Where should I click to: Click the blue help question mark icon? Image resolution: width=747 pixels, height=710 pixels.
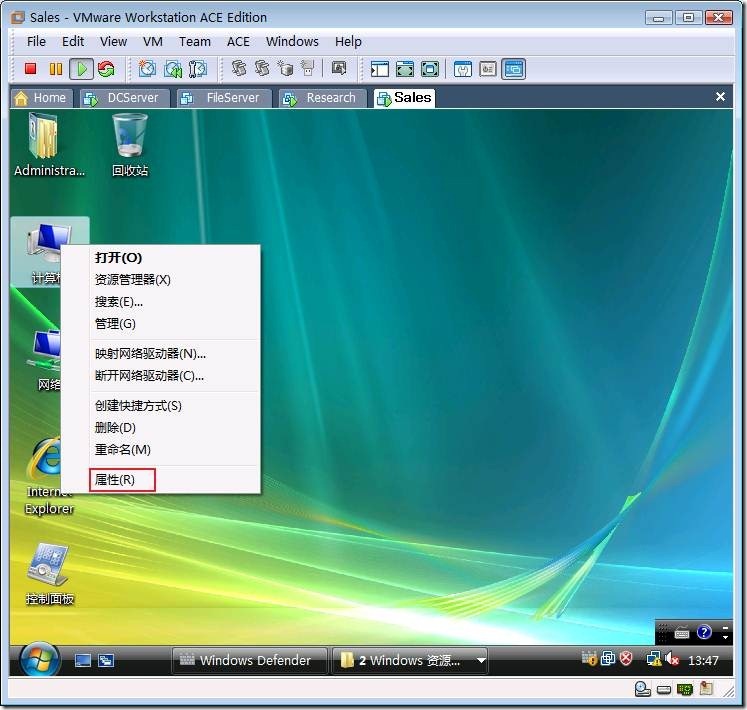[x=704, y=632]
